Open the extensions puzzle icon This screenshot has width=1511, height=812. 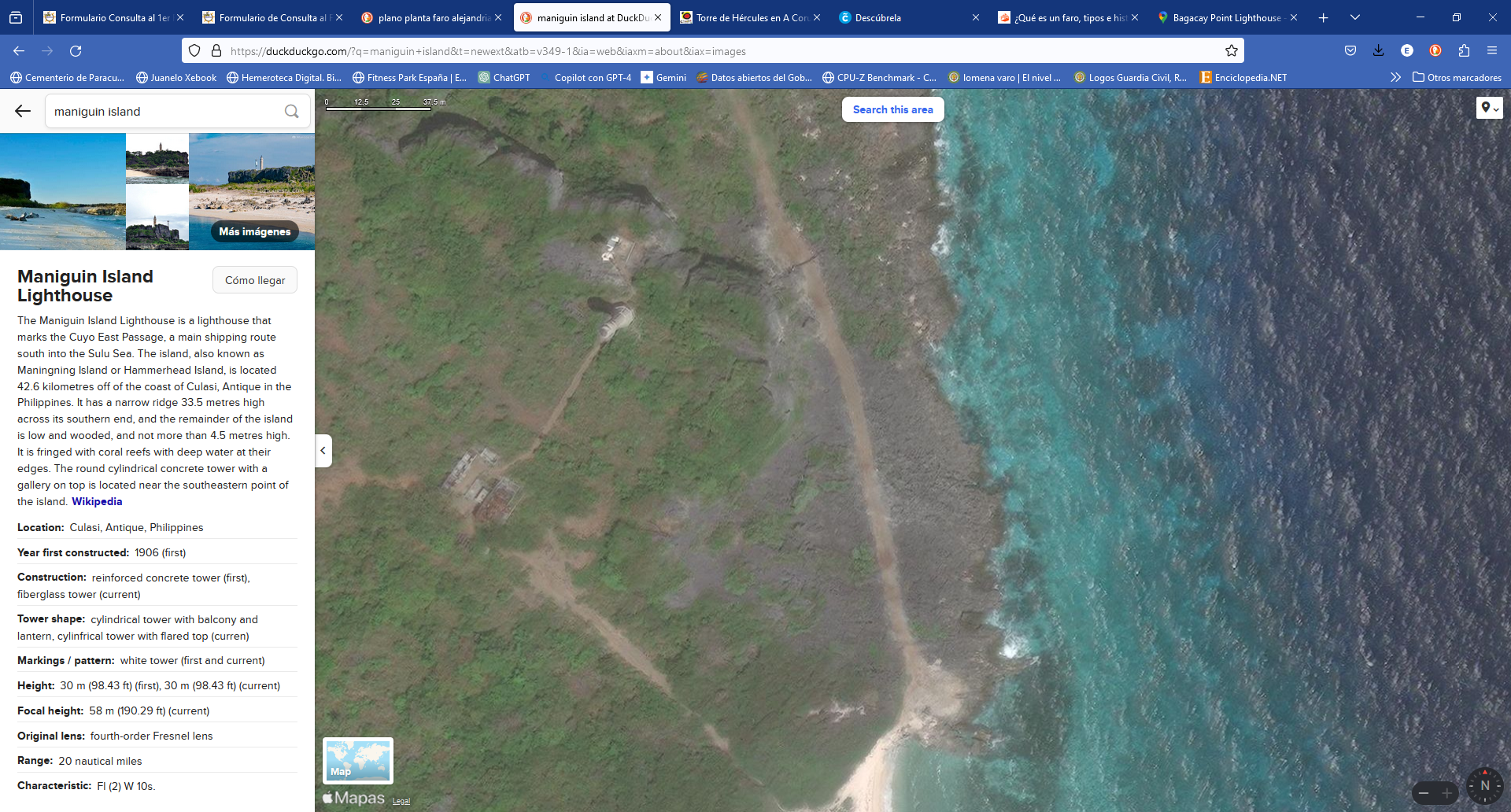click(x=1463, y=51)
